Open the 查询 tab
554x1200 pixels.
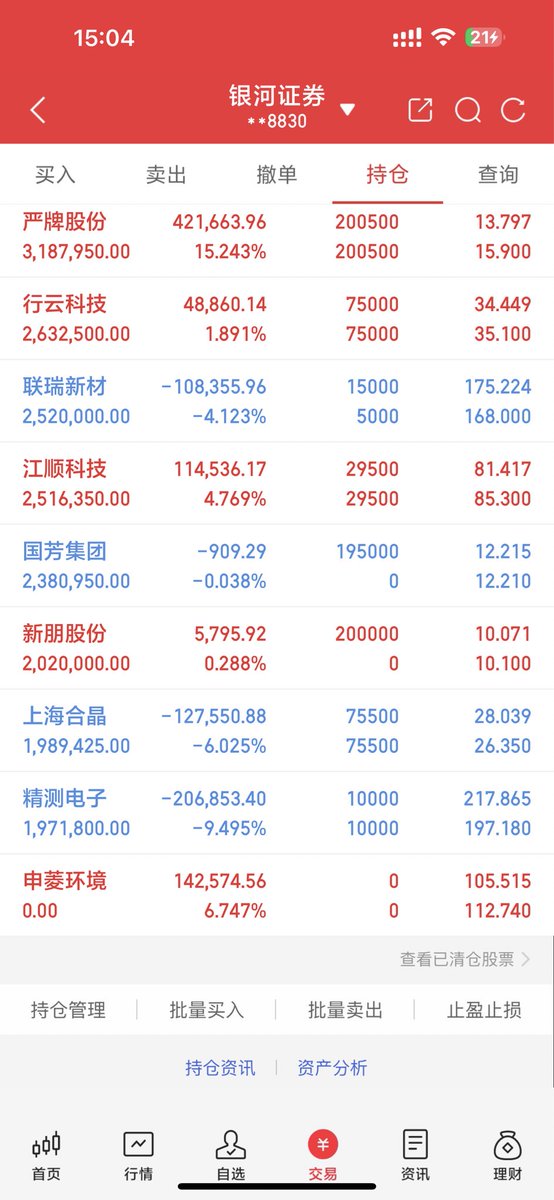point(498,175)
